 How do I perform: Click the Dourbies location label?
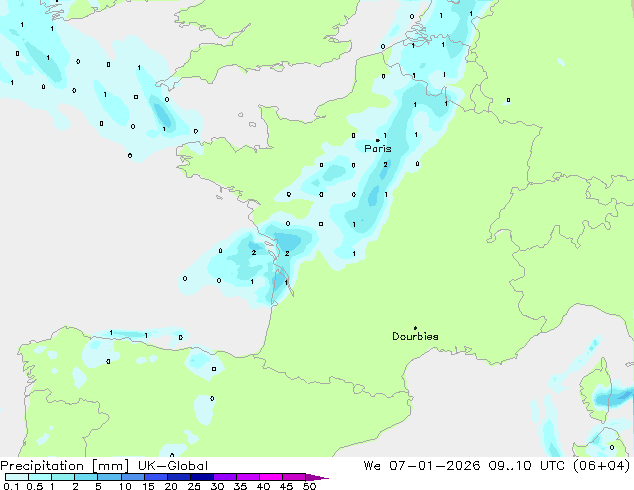[415, 336]
